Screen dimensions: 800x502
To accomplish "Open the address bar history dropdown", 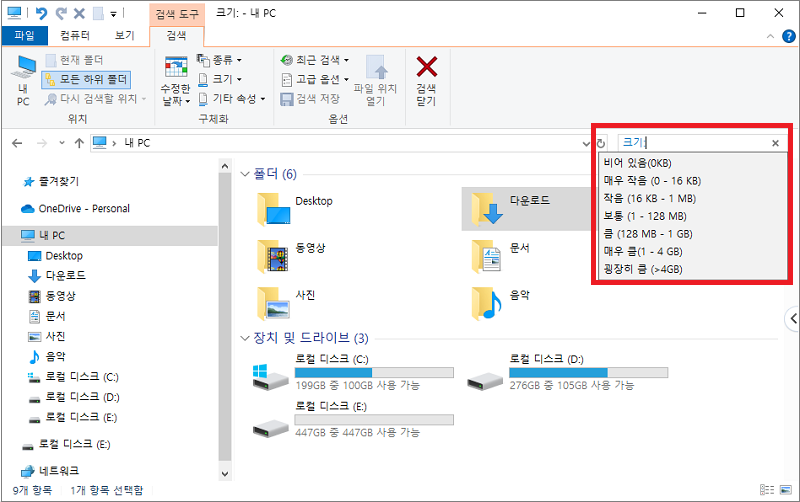I will coord(586,143).
